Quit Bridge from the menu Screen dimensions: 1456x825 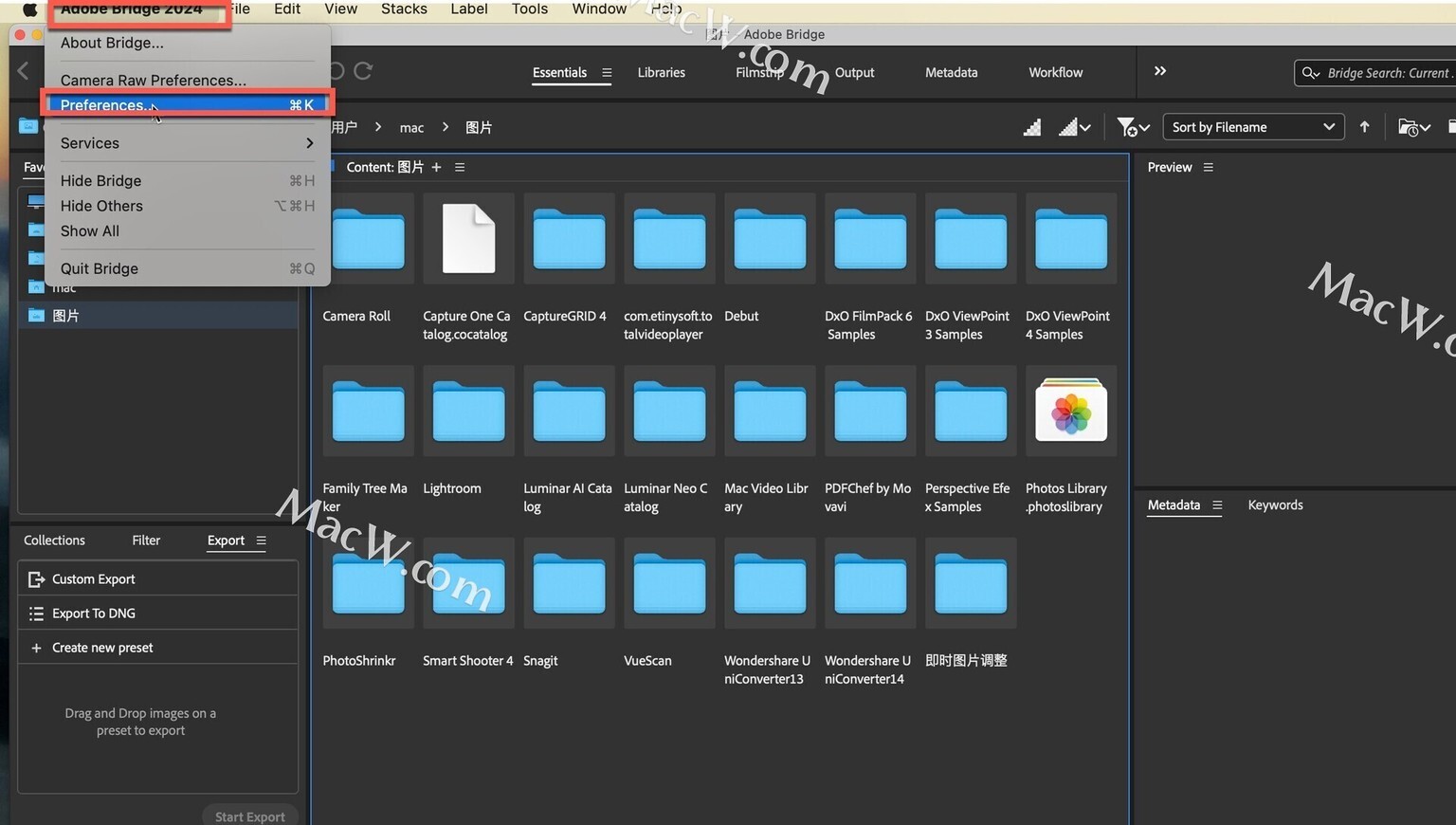pyautogui.click(x=187, y=268)
